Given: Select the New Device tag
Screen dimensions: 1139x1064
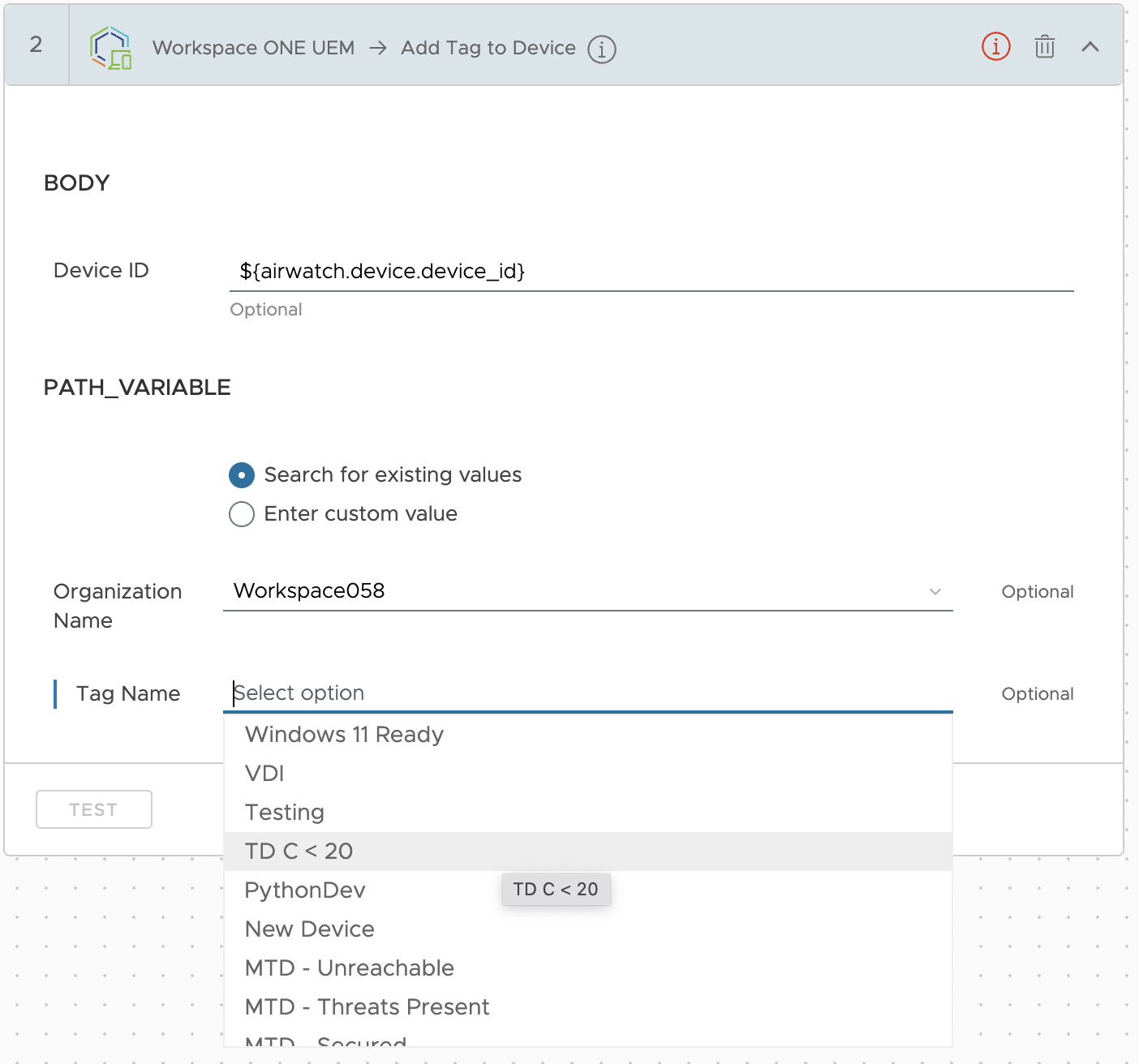Looking at the screenshot, I should point(309,929).
